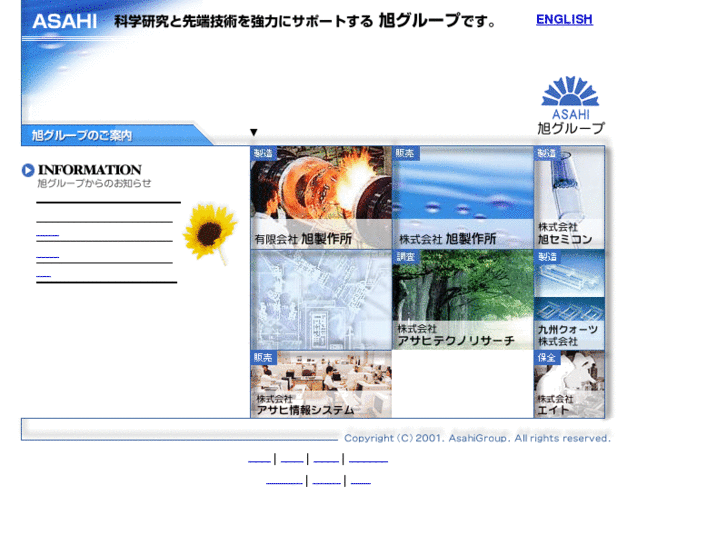Open 九州クォーツ株式会社 tile
This screenshot has height=545, width=727.
pos(569,300)
